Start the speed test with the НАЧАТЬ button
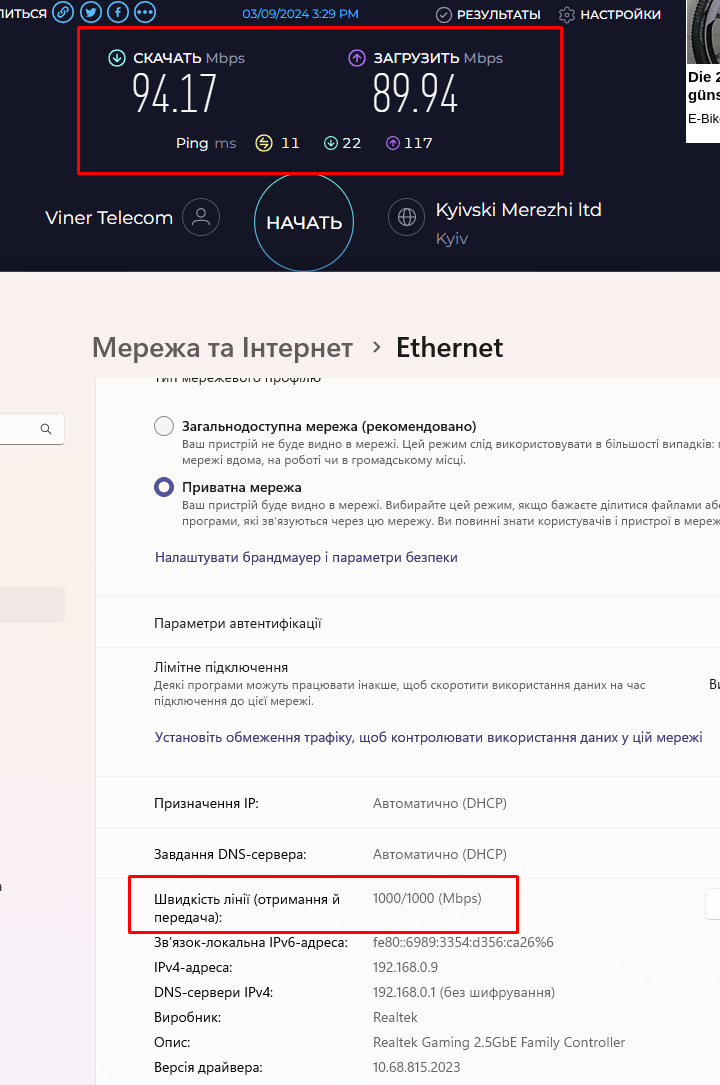This screenshot has height=1085, width=720. pos(304,222)
